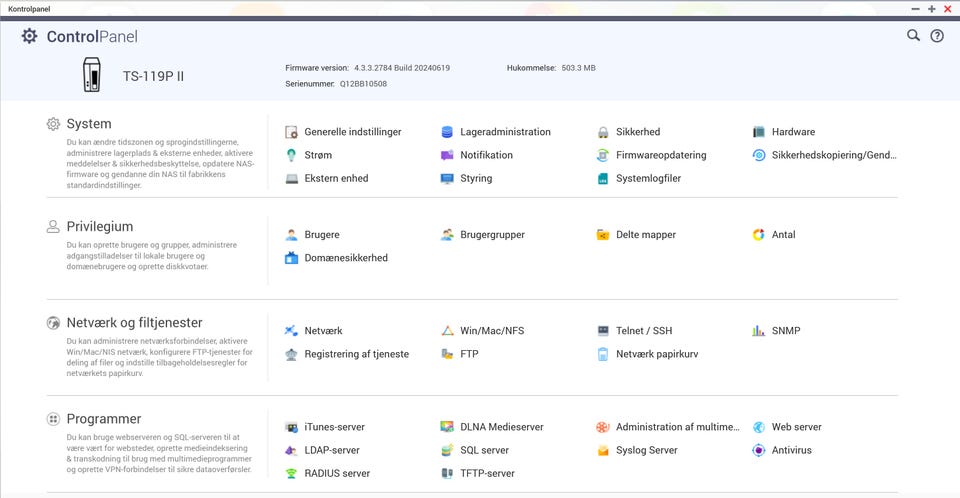Open the Antivirus icon
The image size is (960, 498).
[759, 450]
